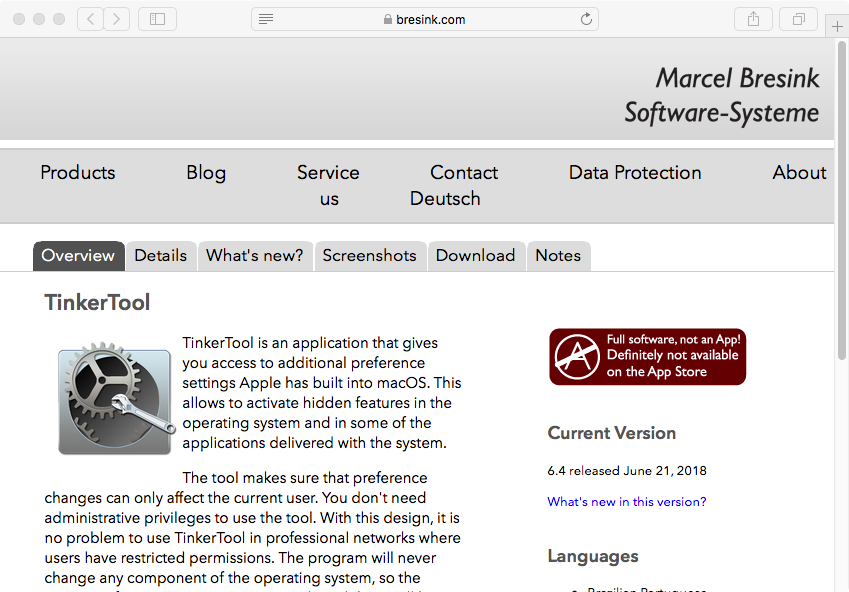View the Screenshots tab
Image resolution: width=849 pixels, height=592 pixels.
click(x=370, y=256)
